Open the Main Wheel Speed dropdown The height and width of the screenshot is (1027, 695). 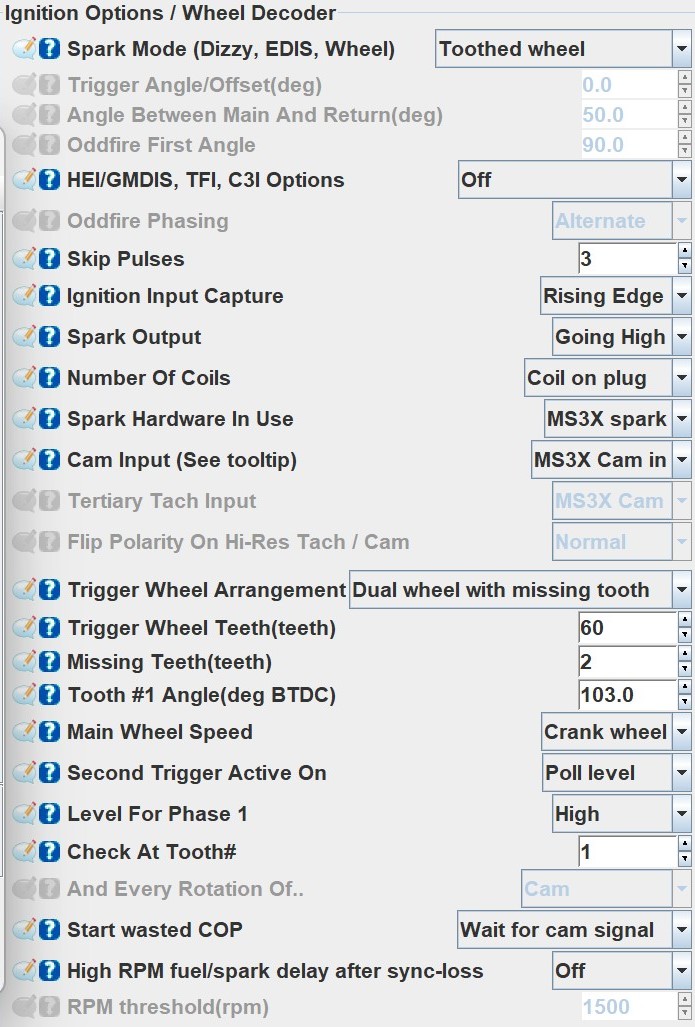pyautogui.click(x=615, y=732)
